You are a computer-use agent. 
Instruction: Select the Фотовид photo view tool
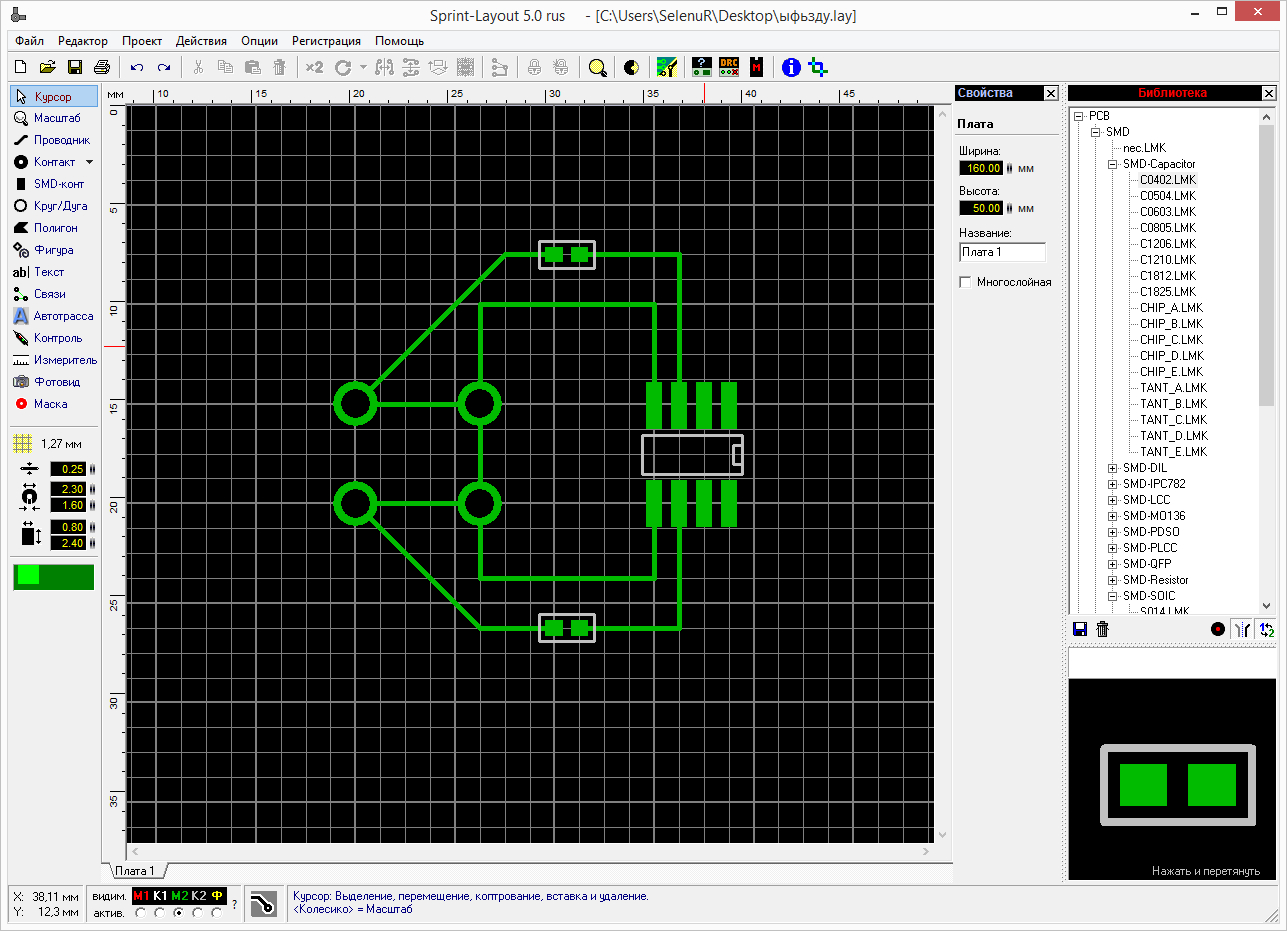(54, 382)
